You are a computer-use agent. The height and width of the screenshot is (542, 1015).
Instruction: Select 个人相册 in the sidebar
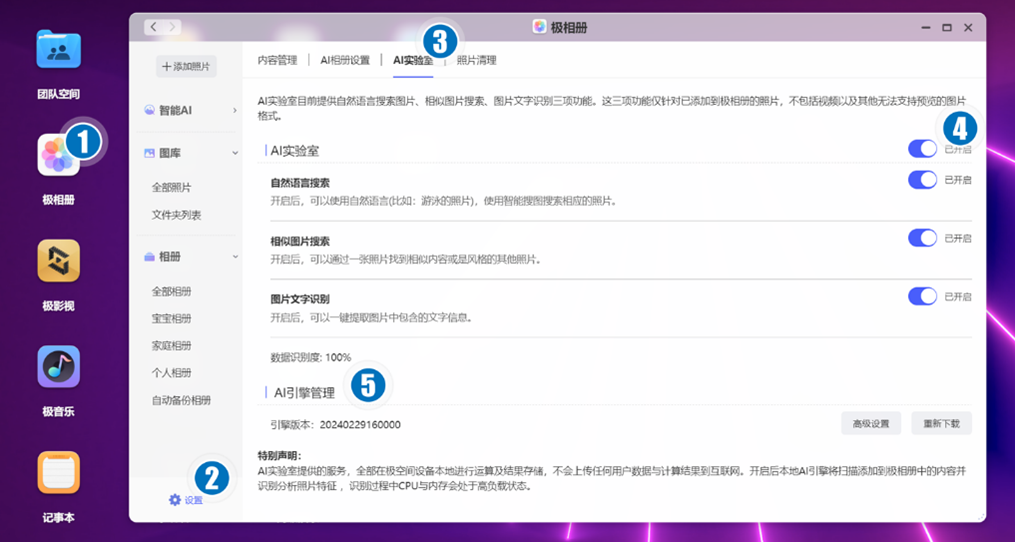tap(172, 373)
